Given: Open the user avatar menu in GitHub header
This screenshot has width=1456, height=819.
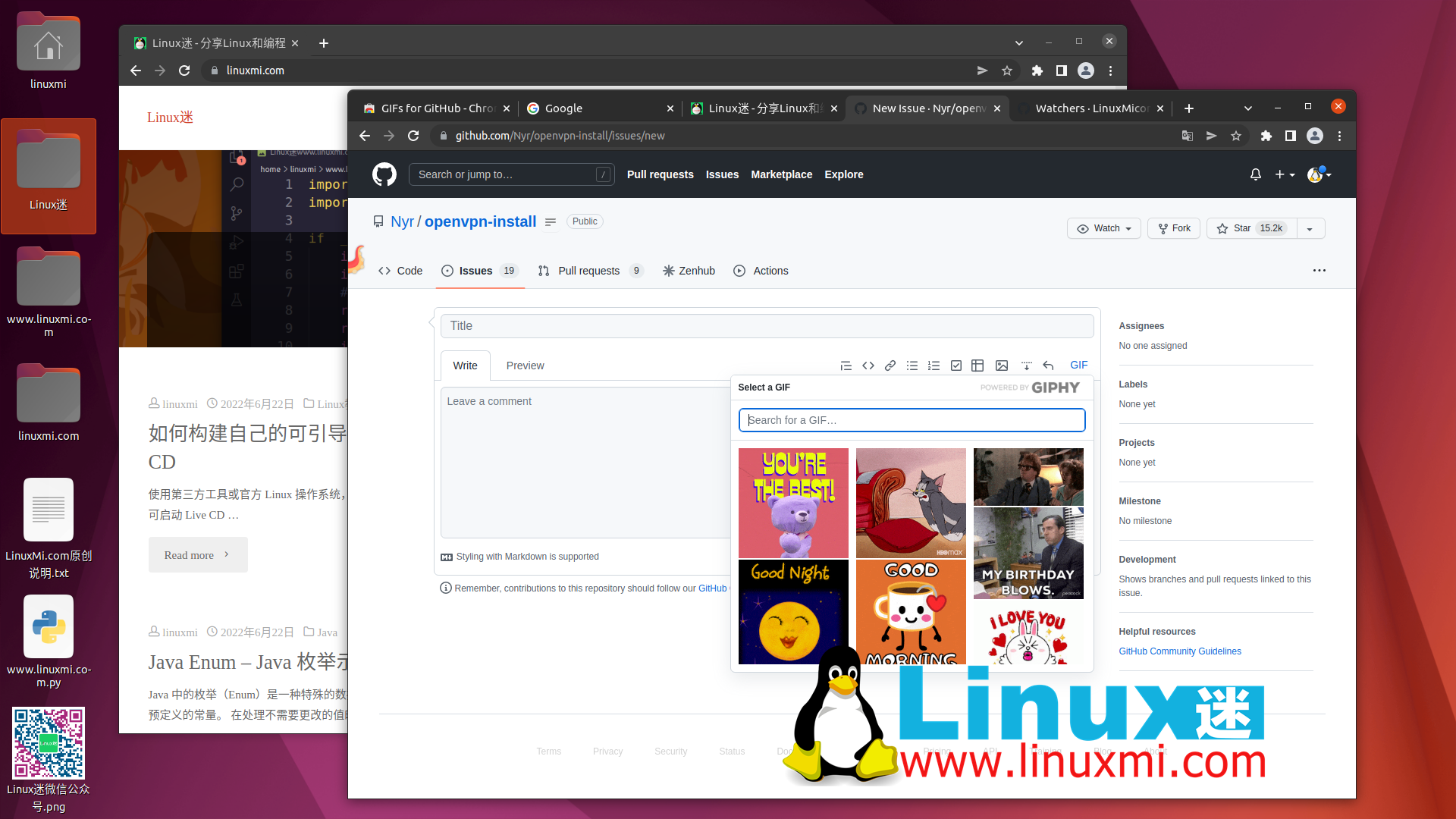Looking at the screenshot, I should (1319, 174).
